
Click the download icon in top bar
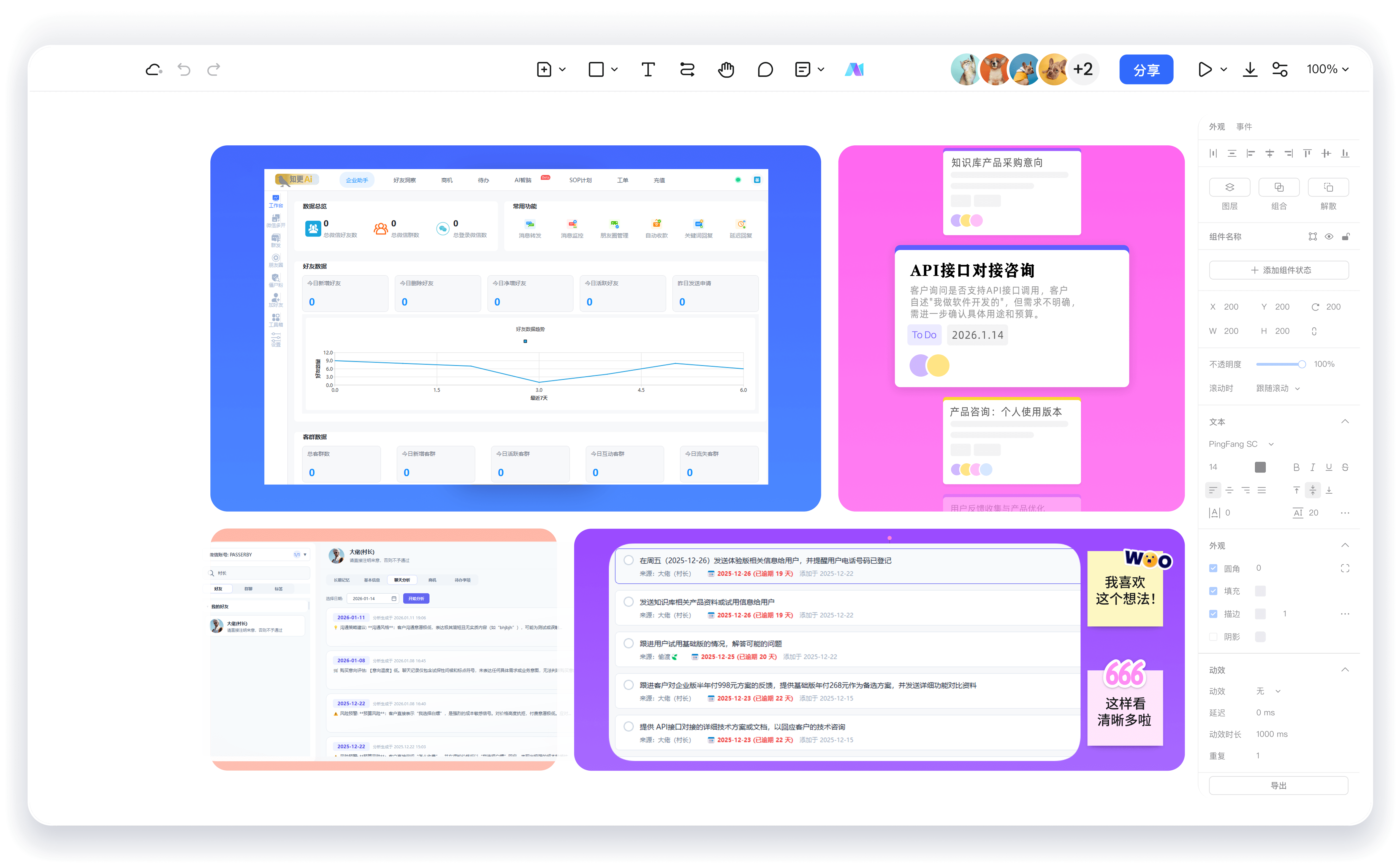click(1250, 69)
